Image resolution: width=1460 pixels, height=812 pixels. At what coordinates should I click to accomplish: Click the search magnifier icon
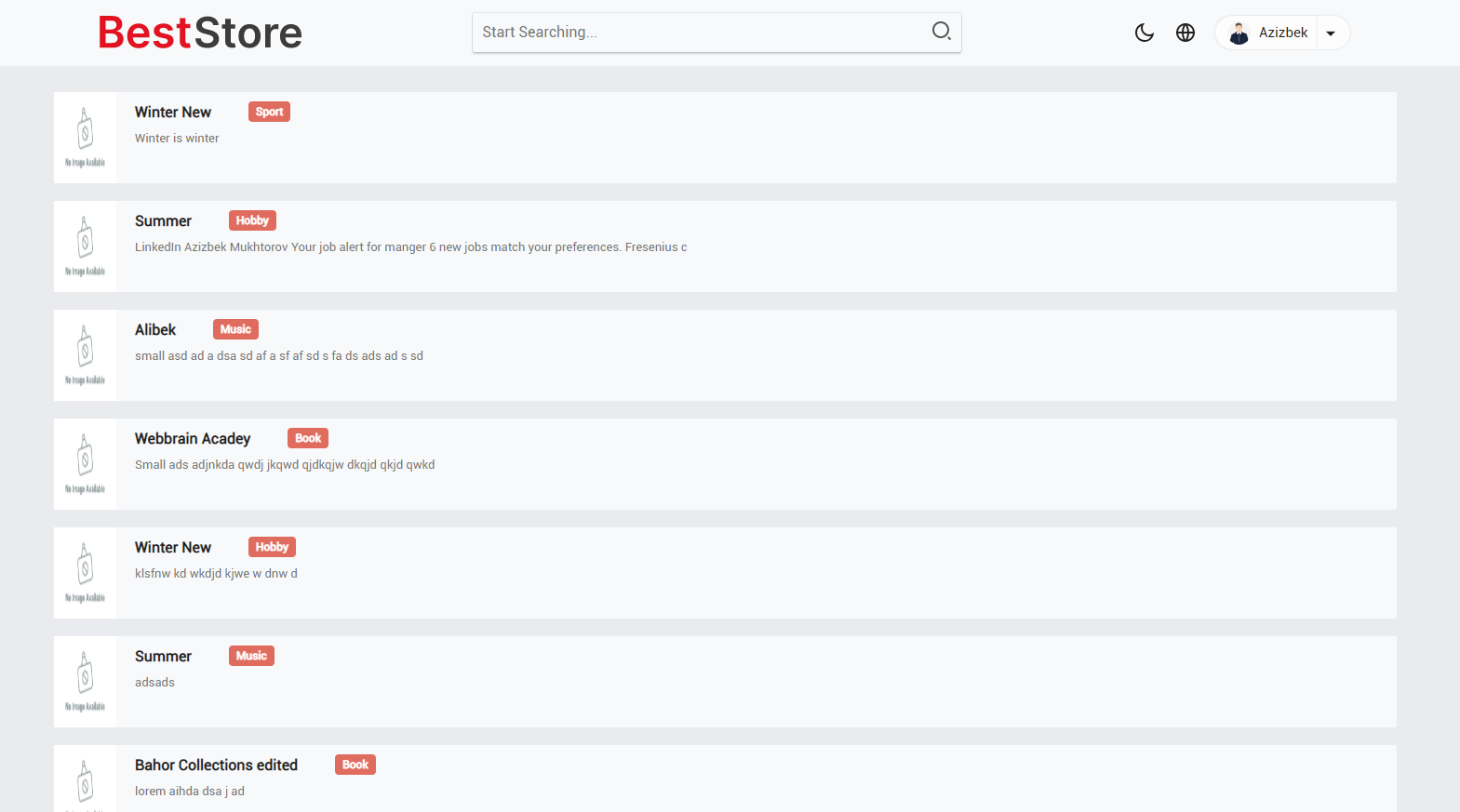click(941, 32)
